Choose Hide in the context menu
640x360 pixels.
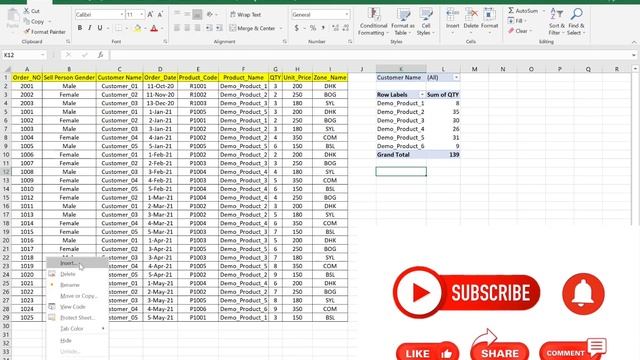[x=78, y=340]
